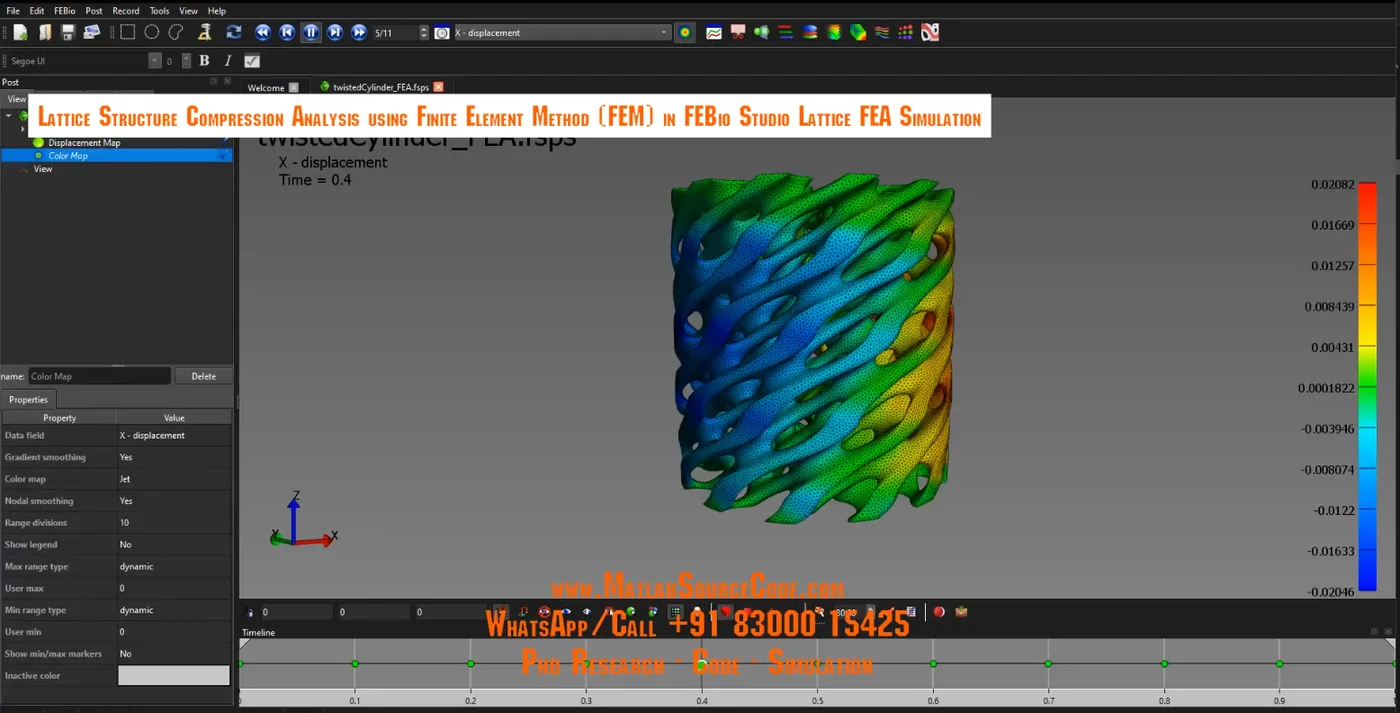Viewport: 1400px width, 713px height.
Task: Click the Color Map name input field
Action: [99, 376]
